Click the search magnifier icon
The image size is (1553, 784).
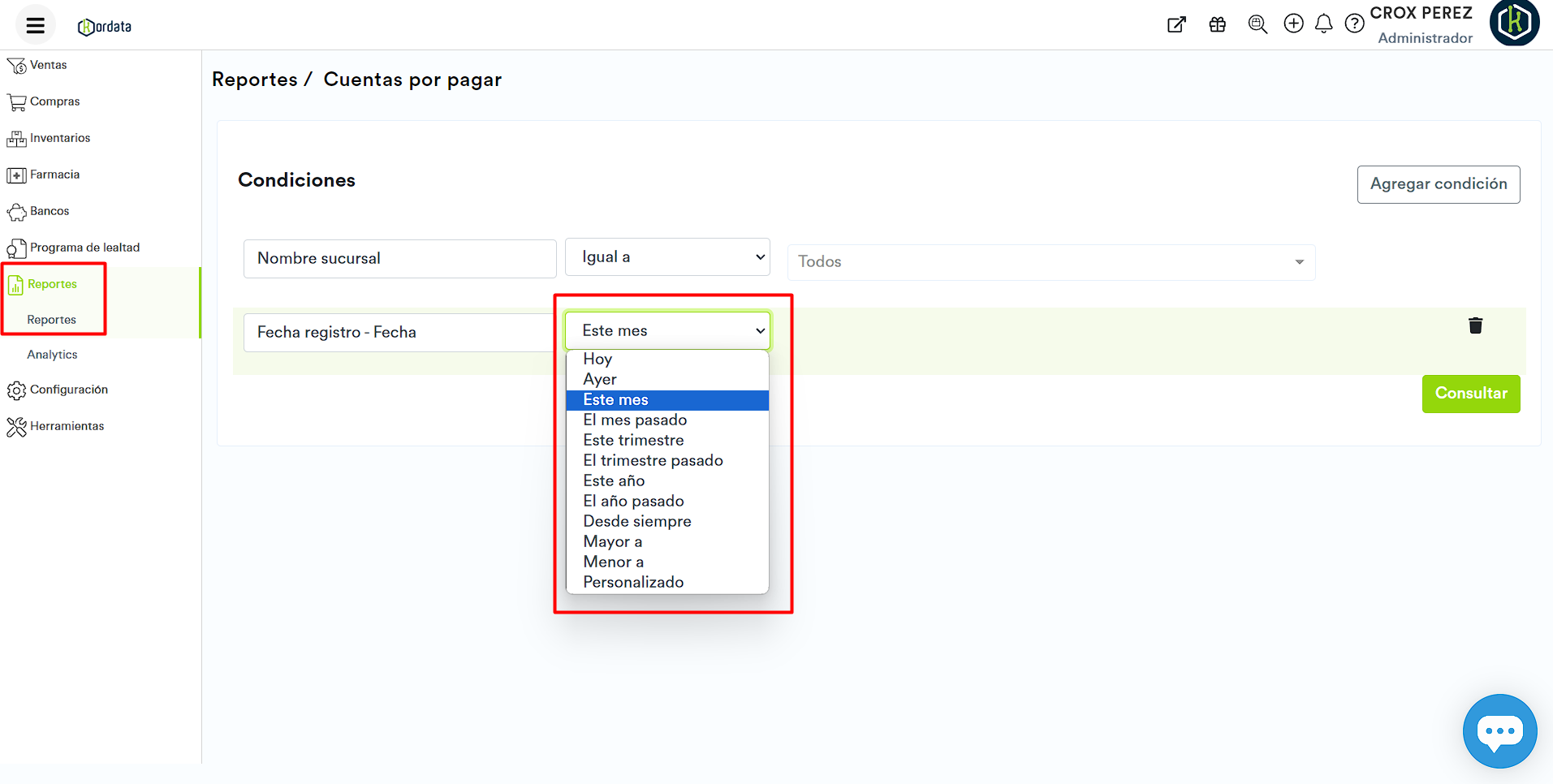coord(1257,24)
